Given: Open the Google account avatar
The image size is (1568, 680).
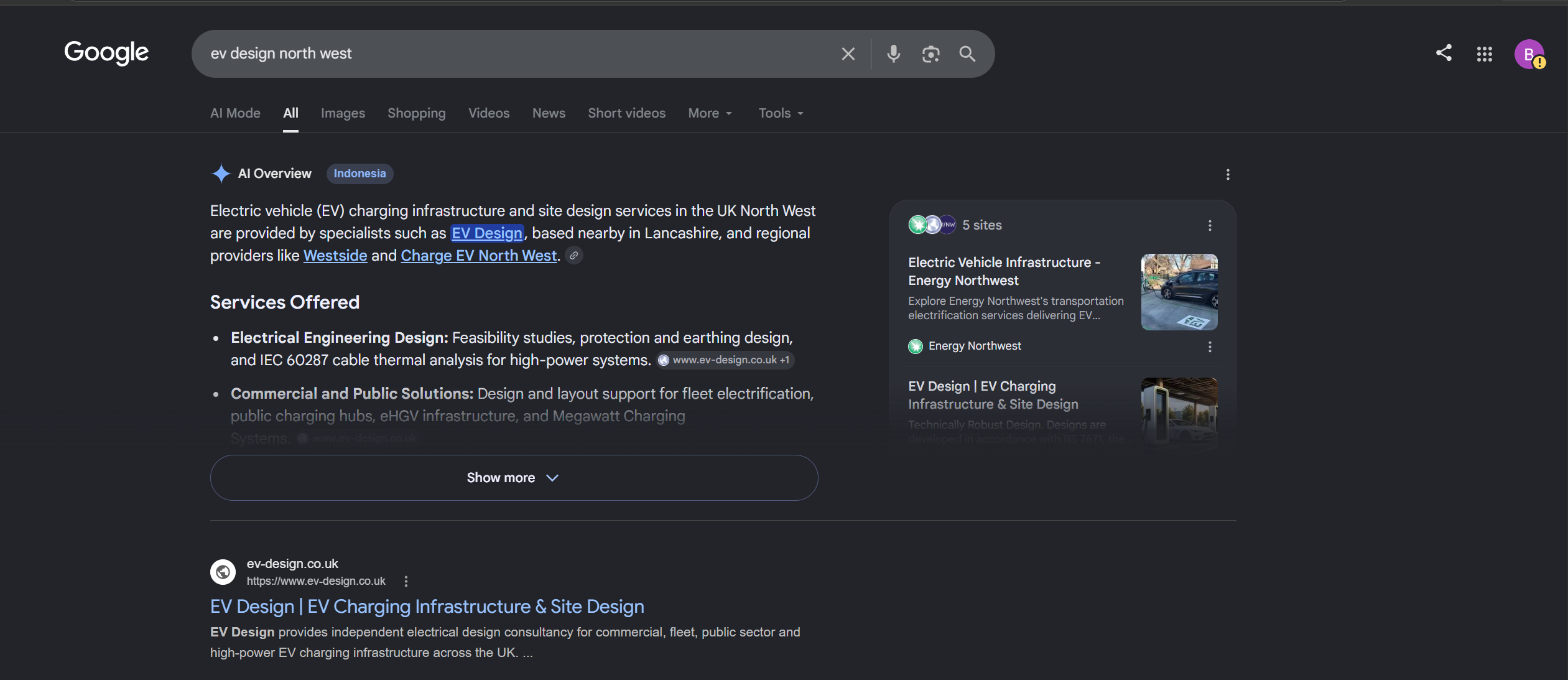Looking at the screenshot, I should pyautogui.click(x=1529, y=54).
